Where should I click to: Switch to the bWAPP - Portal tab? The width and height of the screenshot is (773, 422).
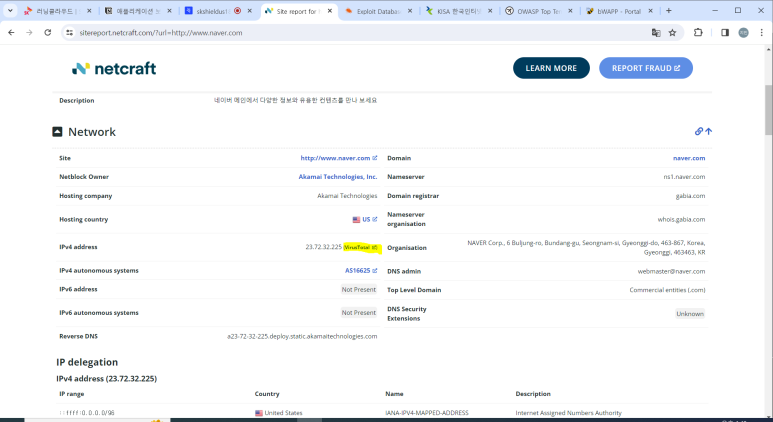point(619,11)
